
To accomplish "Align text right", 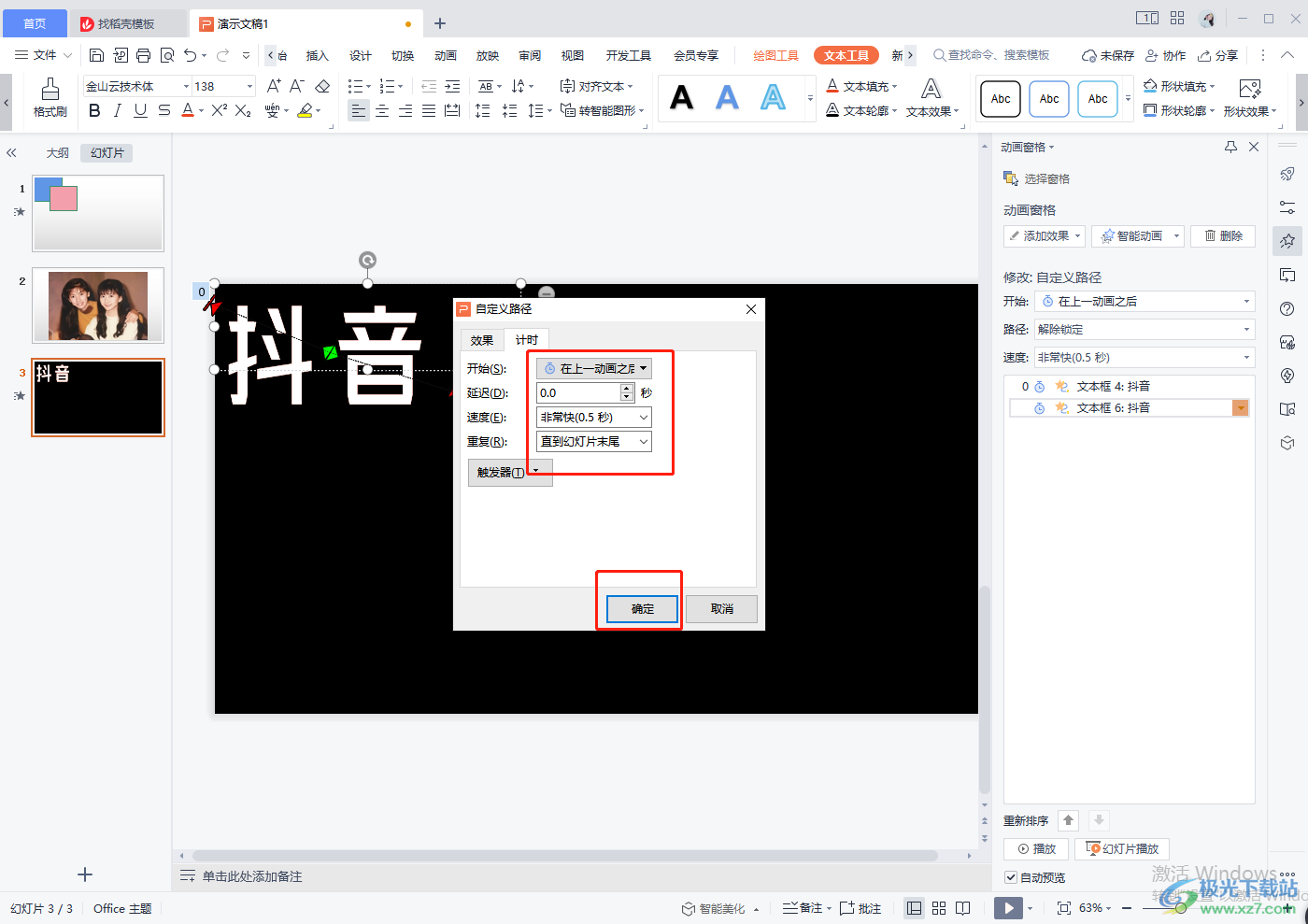I will 405,111.
